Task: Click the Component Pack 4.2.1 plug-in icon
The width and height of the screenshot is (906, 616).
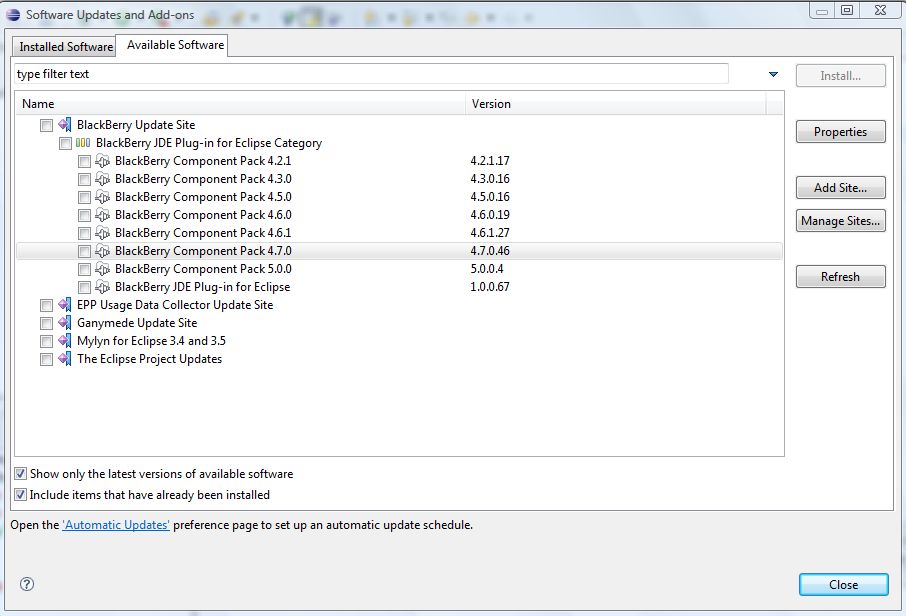Action: (102, 161)
